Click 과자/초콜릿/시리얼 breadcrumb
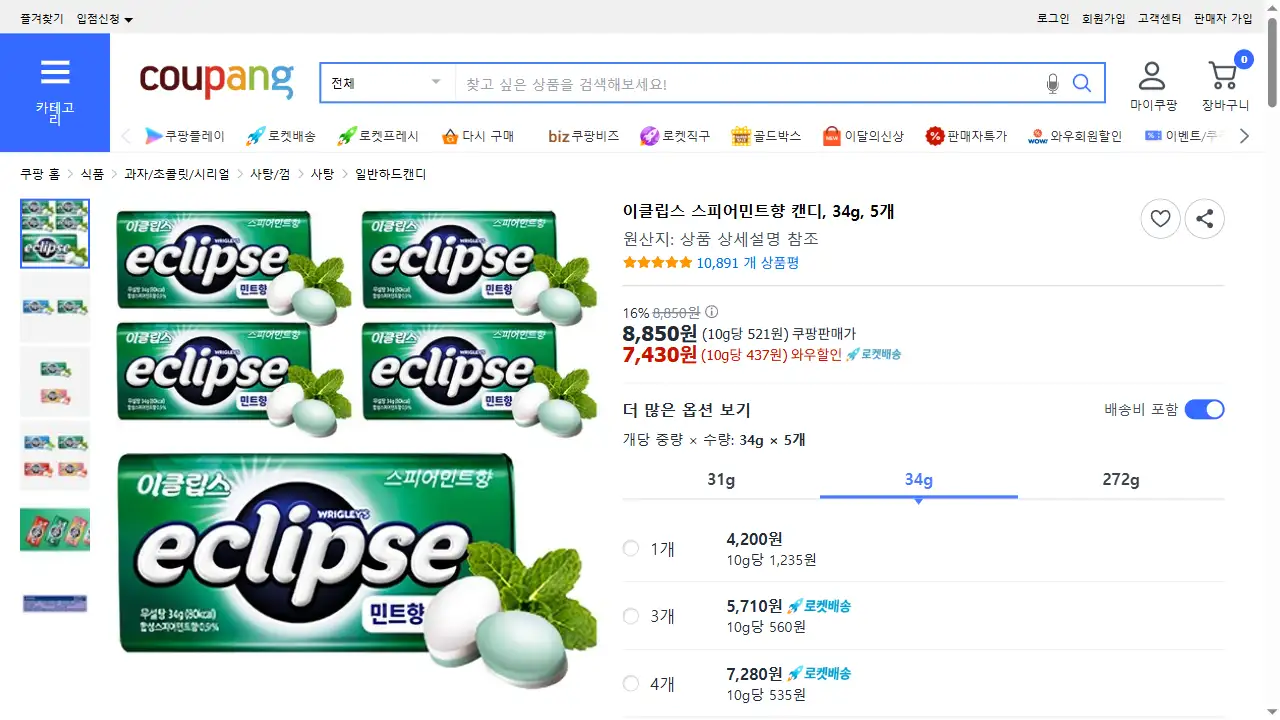Viewport: 1280px width, 720px height. tap(176, 174)
